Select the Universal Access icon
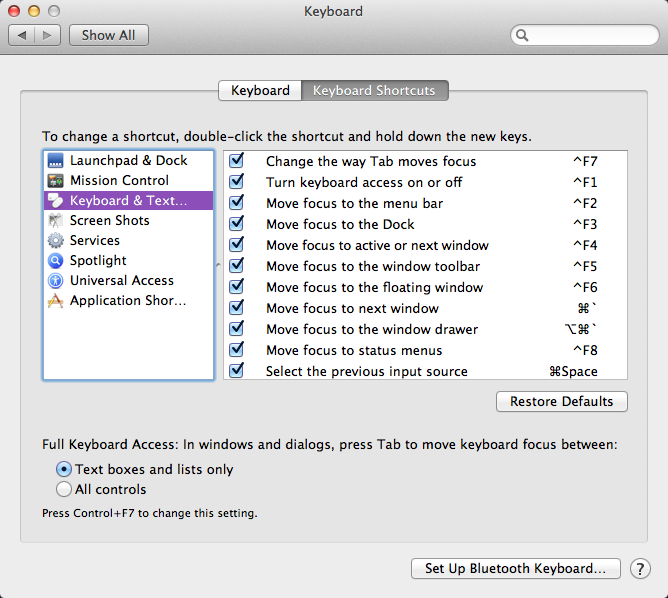This screenshot has height=598, width=668. (x=55, y=281)
